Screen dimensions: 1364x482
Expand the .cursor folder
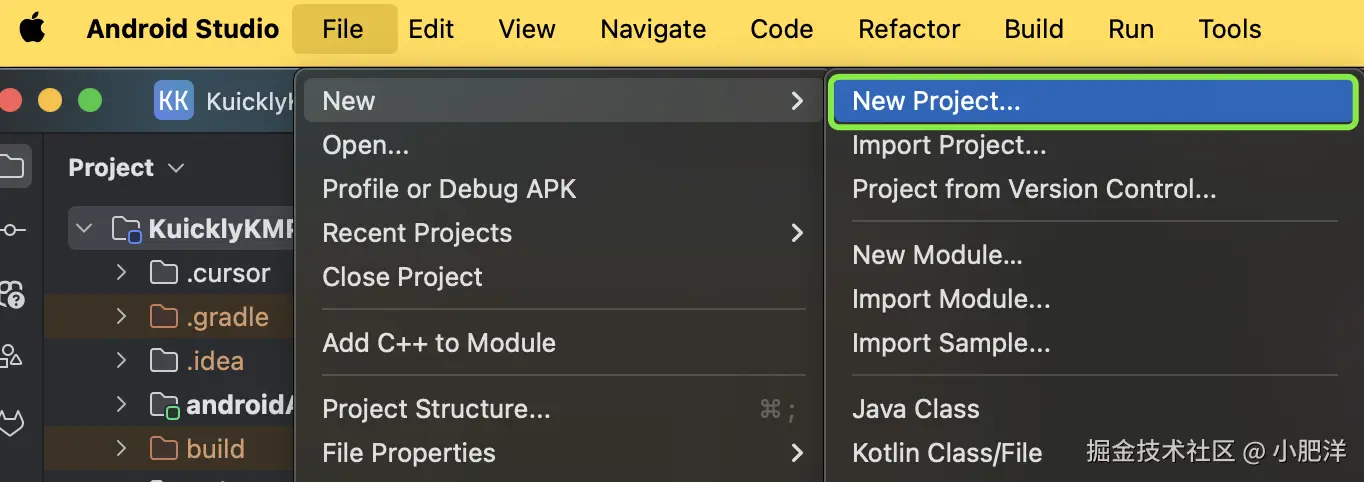(x=121, y=273)
